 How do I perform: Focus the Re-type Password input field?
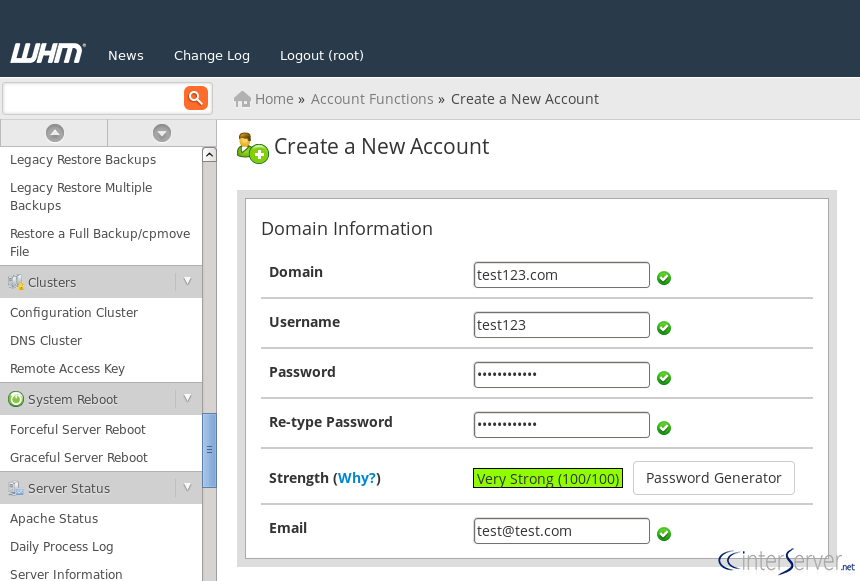tap(562, 425)
